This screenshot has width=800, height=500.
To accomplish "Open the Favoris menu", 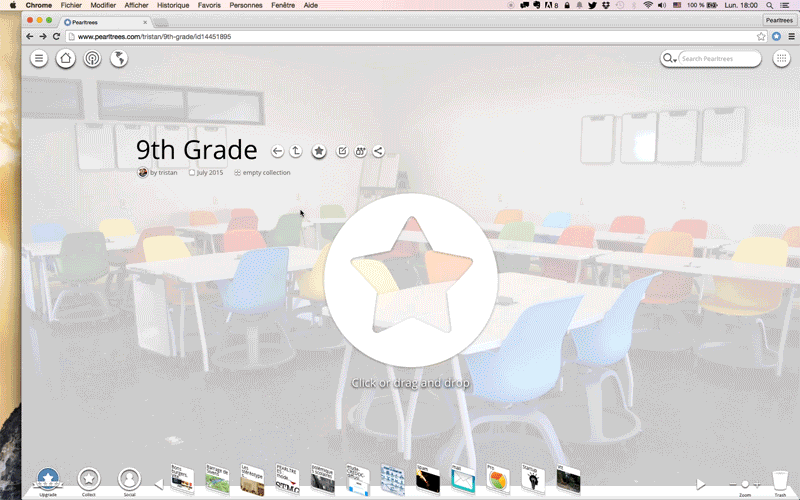I will click(209, 5).
